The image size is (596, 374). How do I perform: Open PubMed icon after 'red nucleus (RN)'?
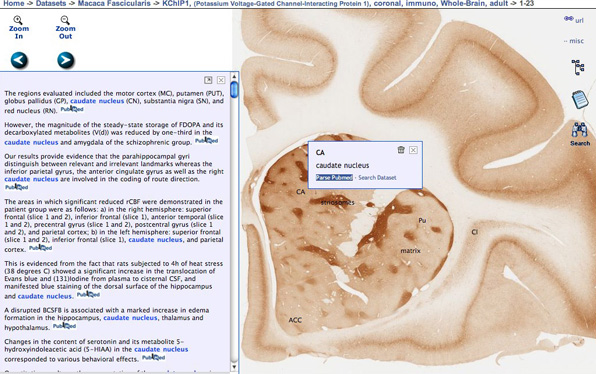pyautogui.click(x=72, y=109)
